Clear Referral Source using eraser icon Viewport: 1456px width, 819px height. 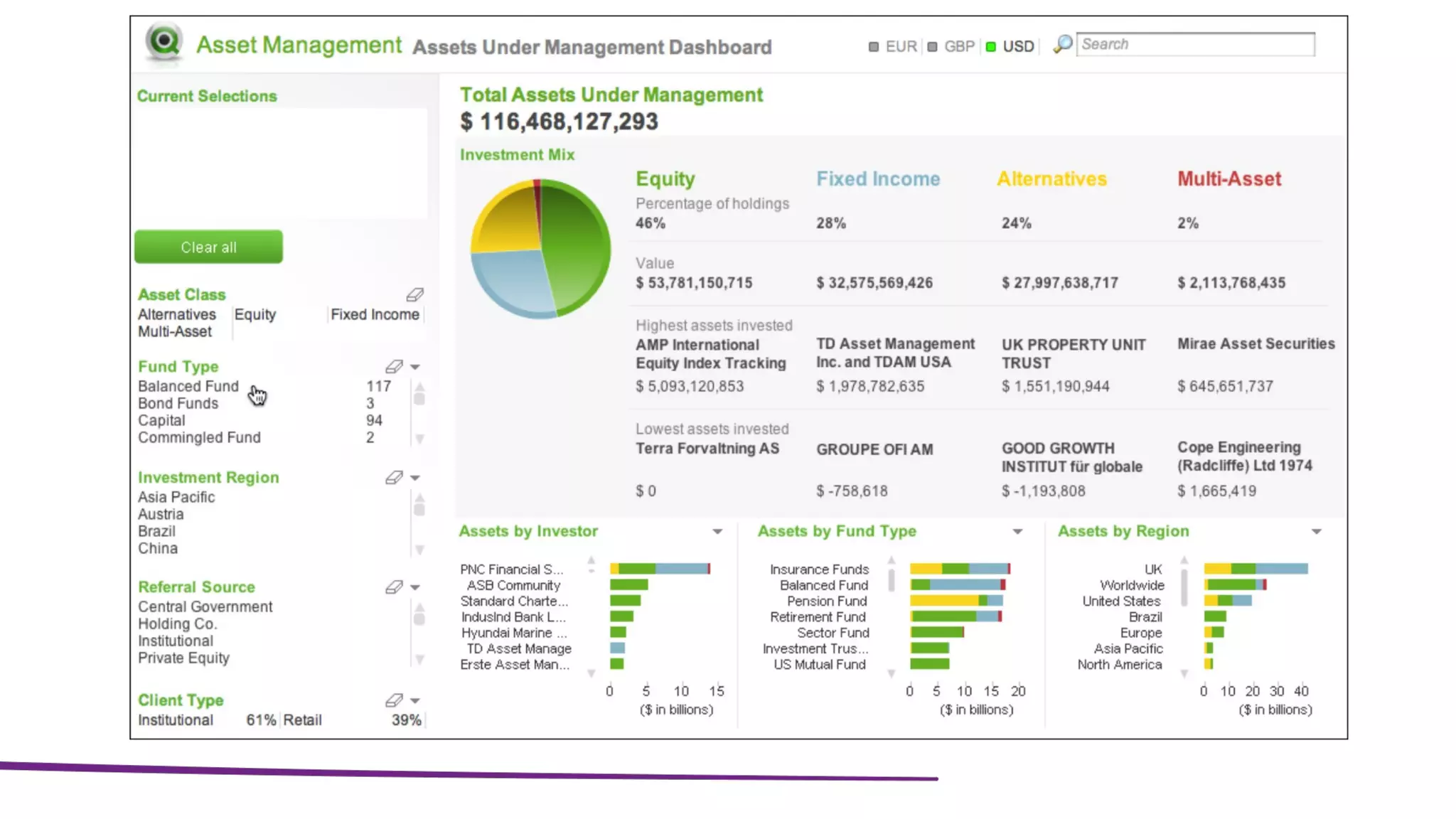(394, 587)
